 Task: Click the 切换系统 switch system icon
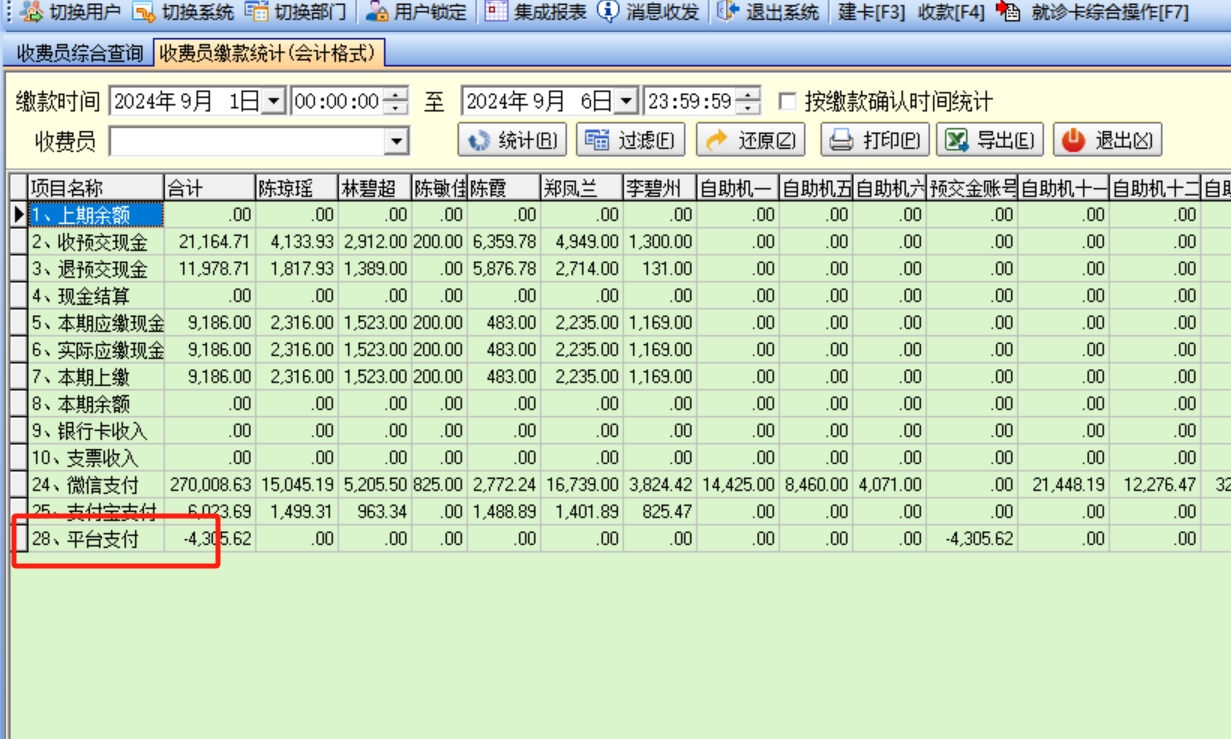click(x=145, y=12)
